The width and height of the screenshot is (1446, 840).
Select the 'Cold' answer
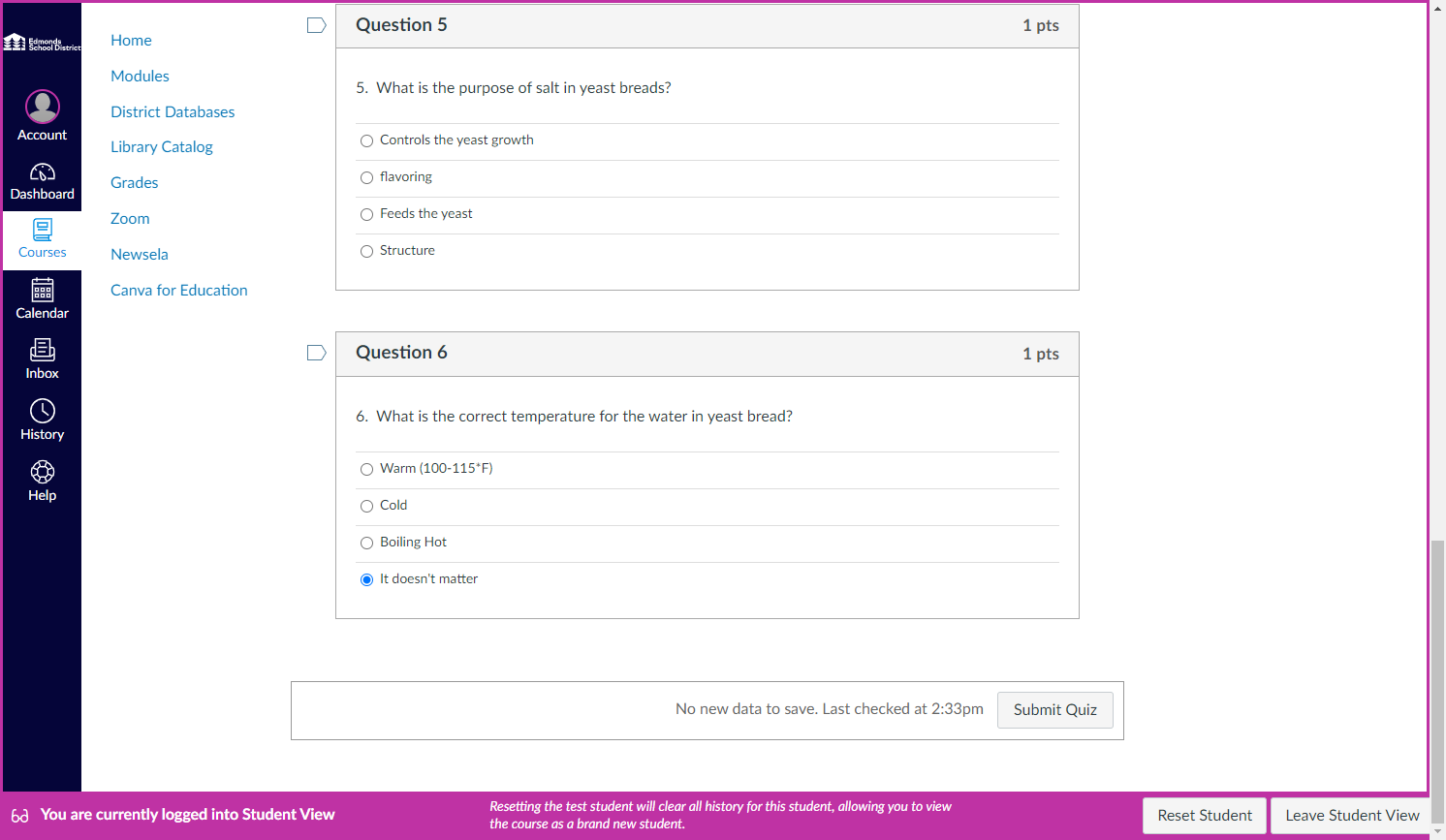pyautogui.click(x=366, y=507)
